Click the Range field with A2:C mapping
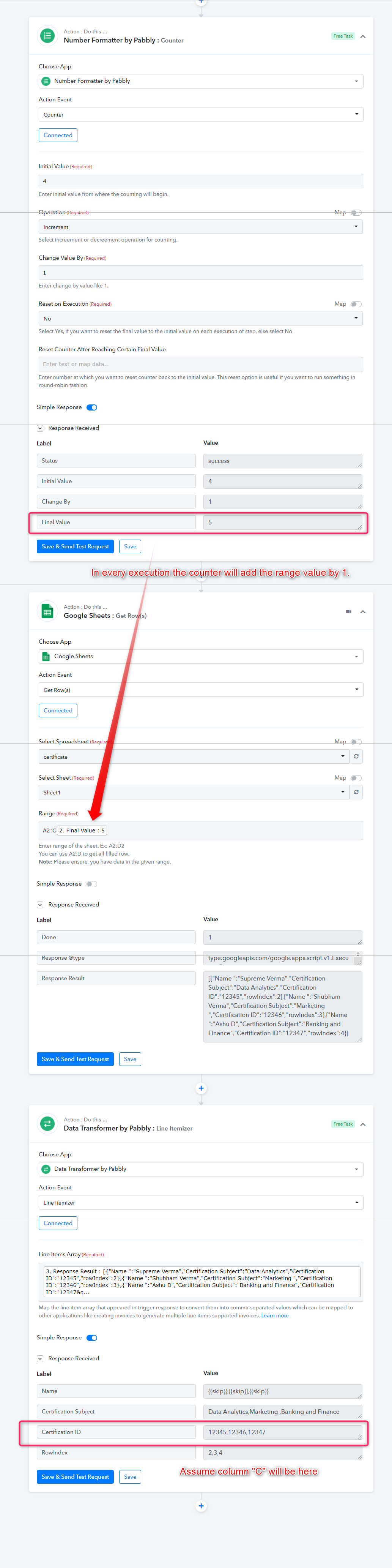 pos(201,830)
